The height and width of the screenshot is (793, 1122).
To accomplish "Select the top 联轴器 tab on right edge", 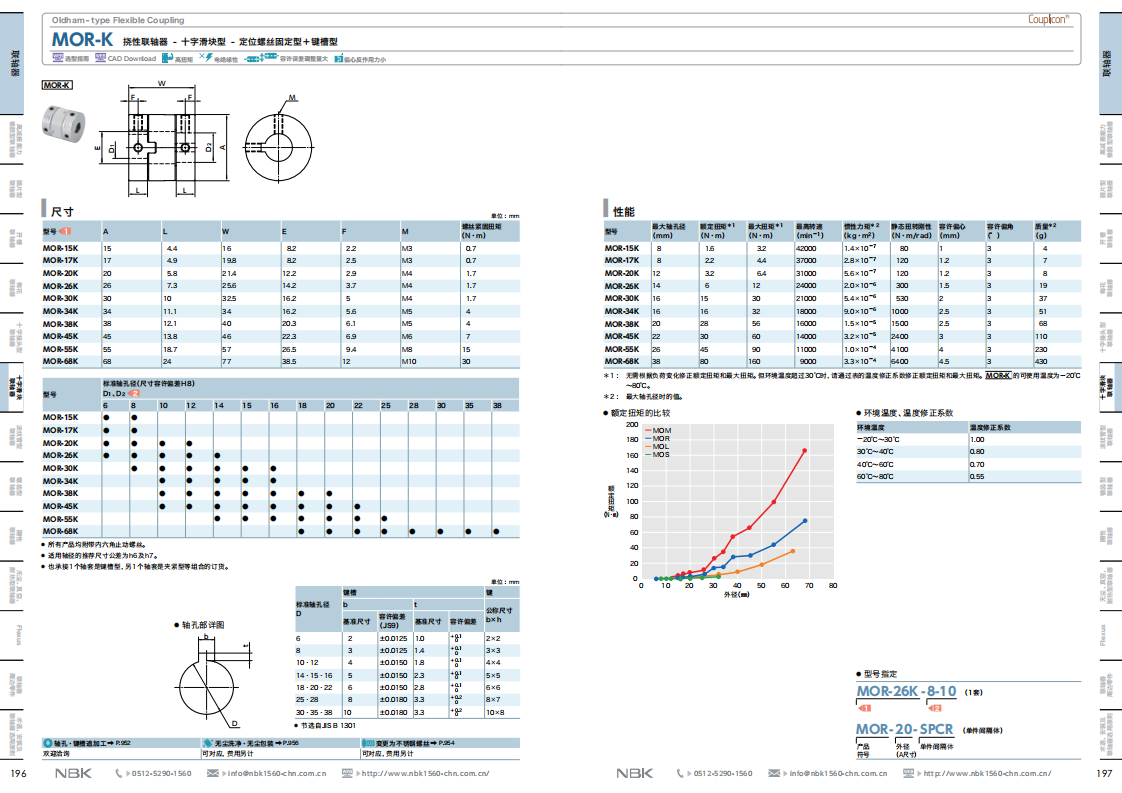I will (1110, 63).
